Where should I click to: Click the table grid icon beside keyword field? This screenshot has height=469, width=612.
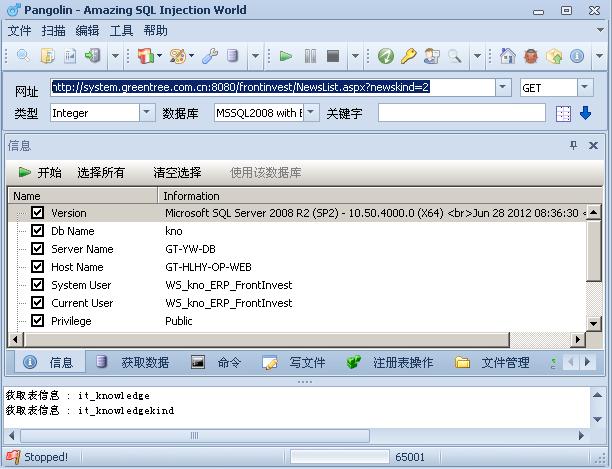(563, 114)
